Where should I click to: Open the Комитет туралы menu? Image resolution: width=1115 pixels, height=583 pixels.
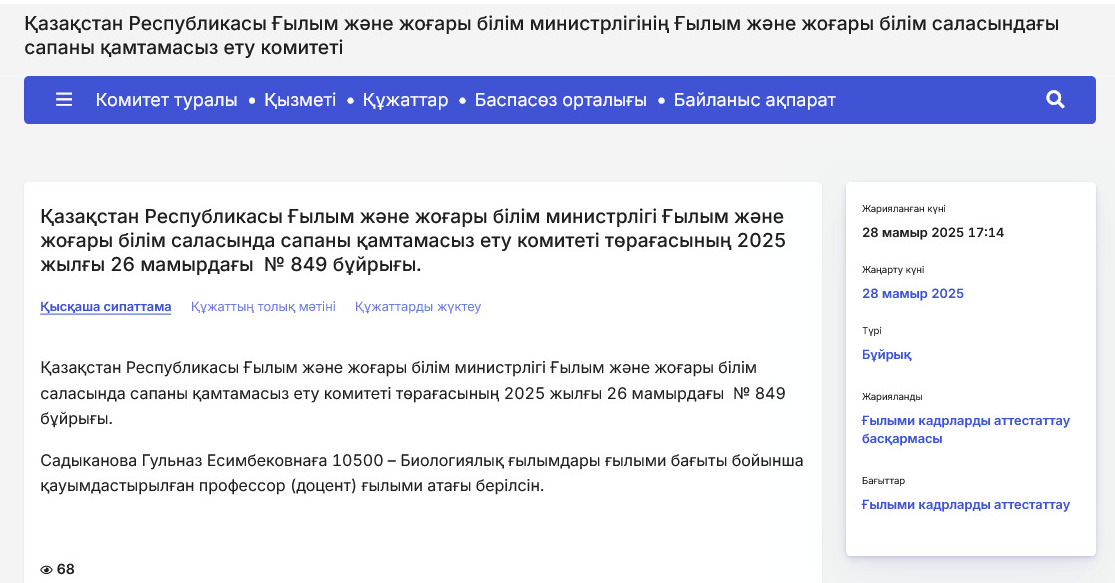[166, 100]
